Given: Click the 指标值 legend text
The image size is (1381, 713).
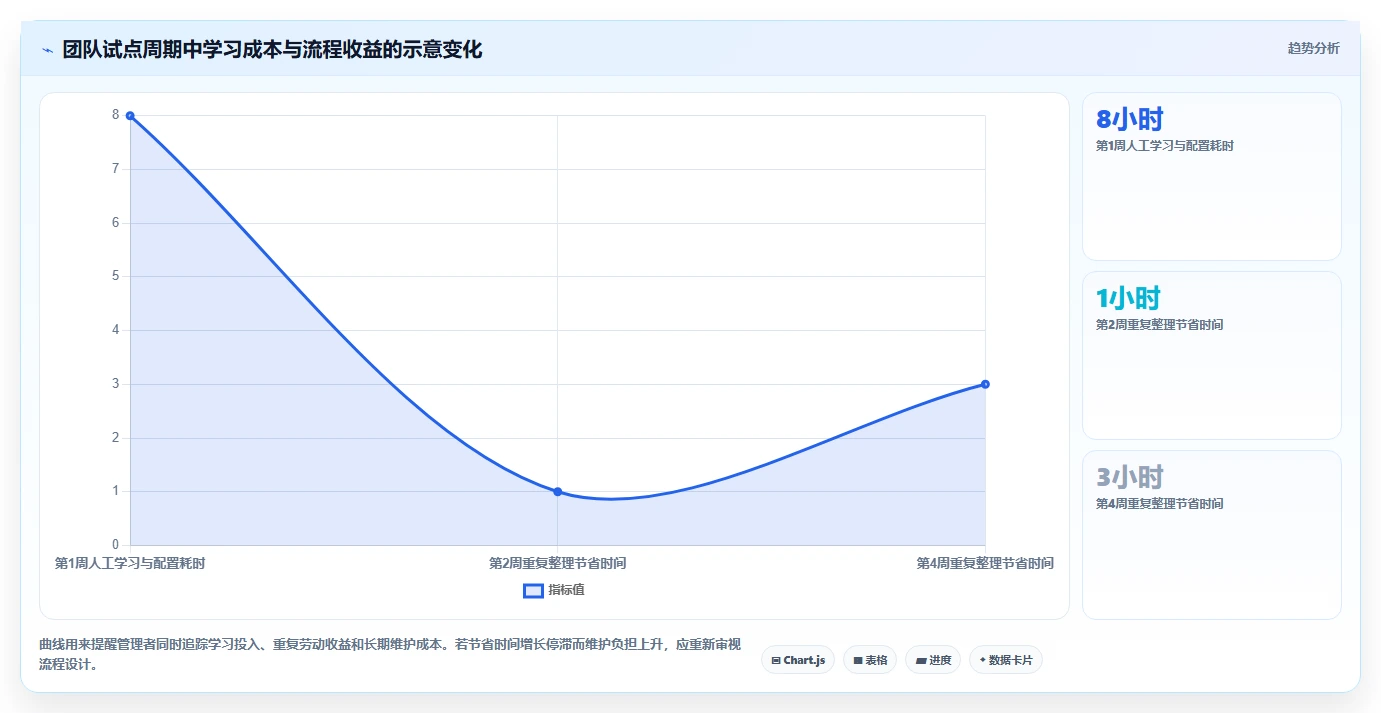Looking at the screenshot, I should [x=566, y=590].
